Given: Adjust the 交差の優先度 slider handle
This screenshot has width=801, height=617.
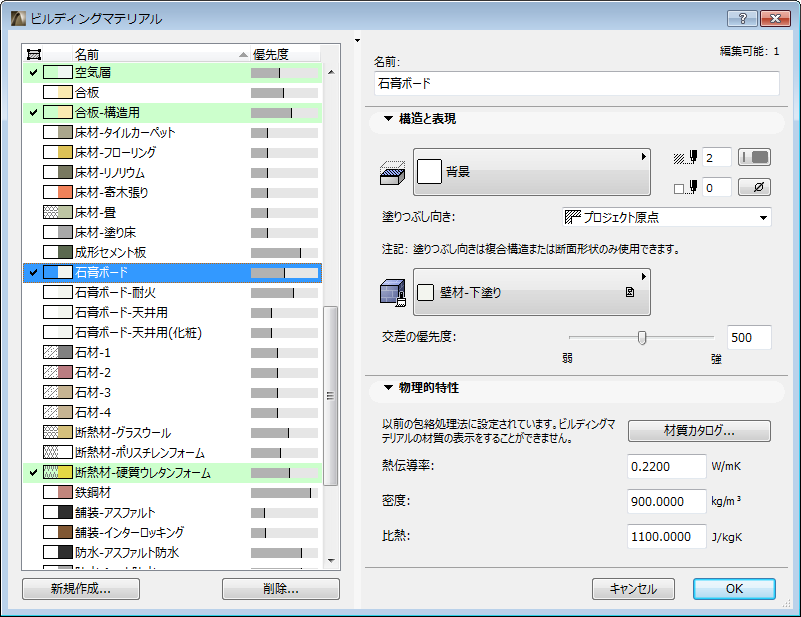Looking at the screenshot, I should point(642,338).
